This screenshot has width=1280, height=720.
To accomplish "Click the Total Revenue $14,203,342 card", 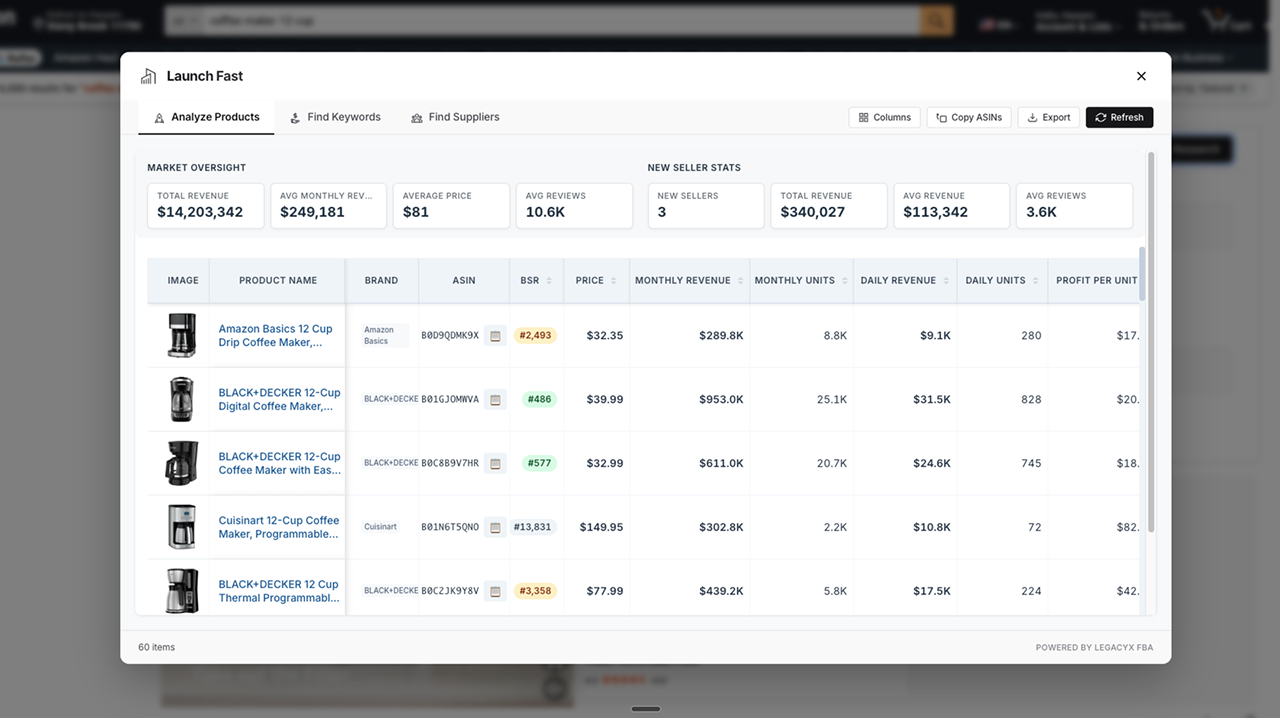I will point(206,205).
